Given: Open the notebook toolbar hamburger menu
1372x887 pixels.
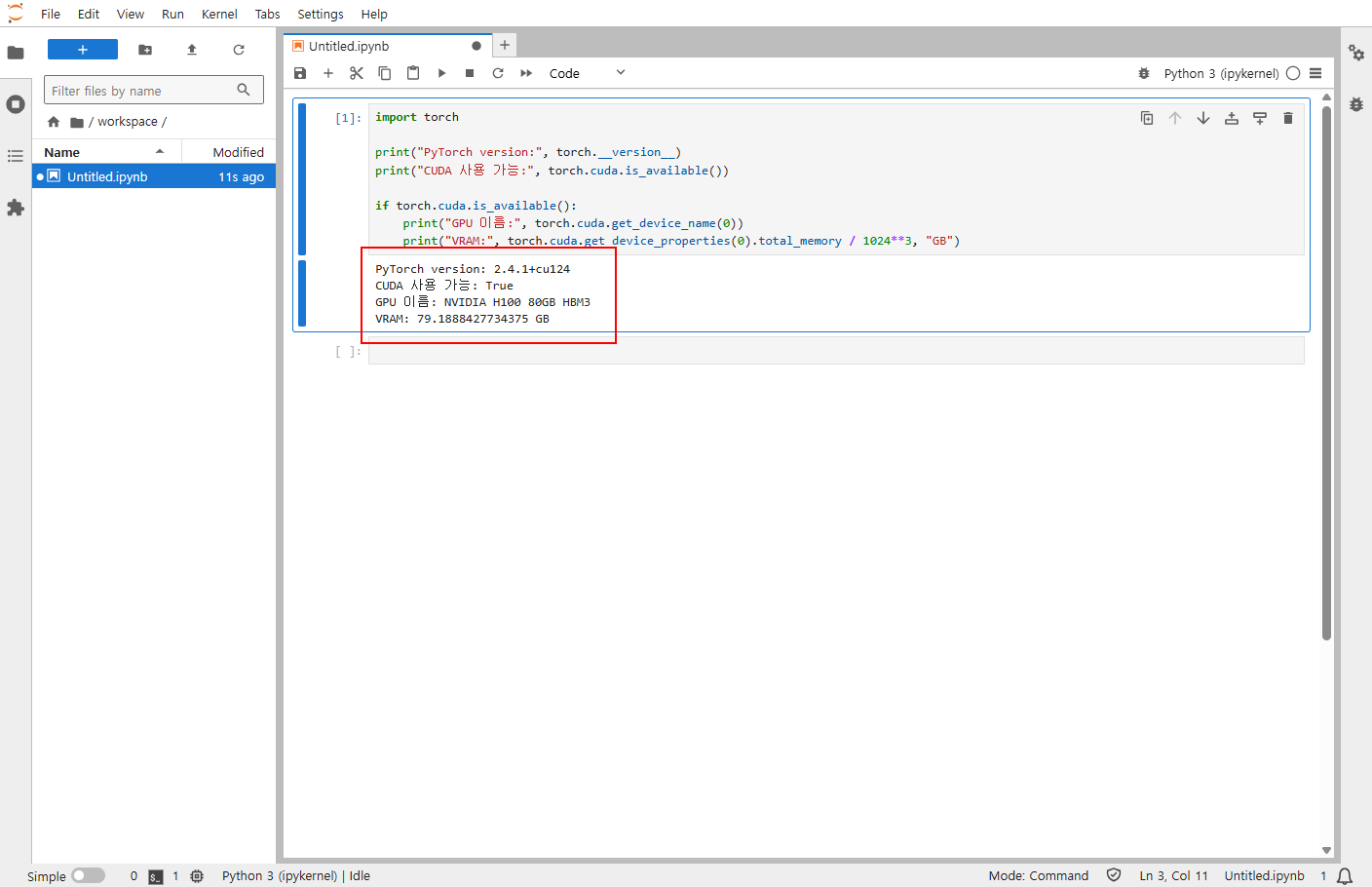Looking at the screenshot, I should point(1315,73).
